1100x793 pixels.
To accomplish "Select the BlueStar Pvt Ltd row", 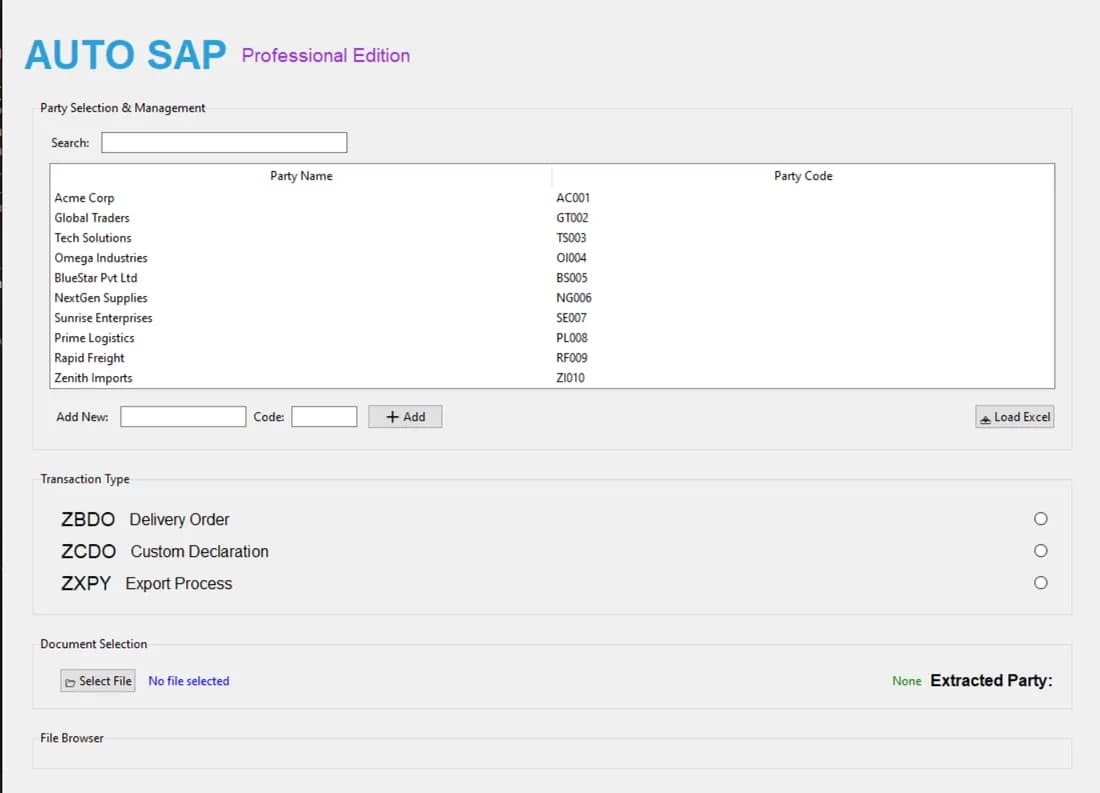I will pyautogui.click(x=552, y=278).
